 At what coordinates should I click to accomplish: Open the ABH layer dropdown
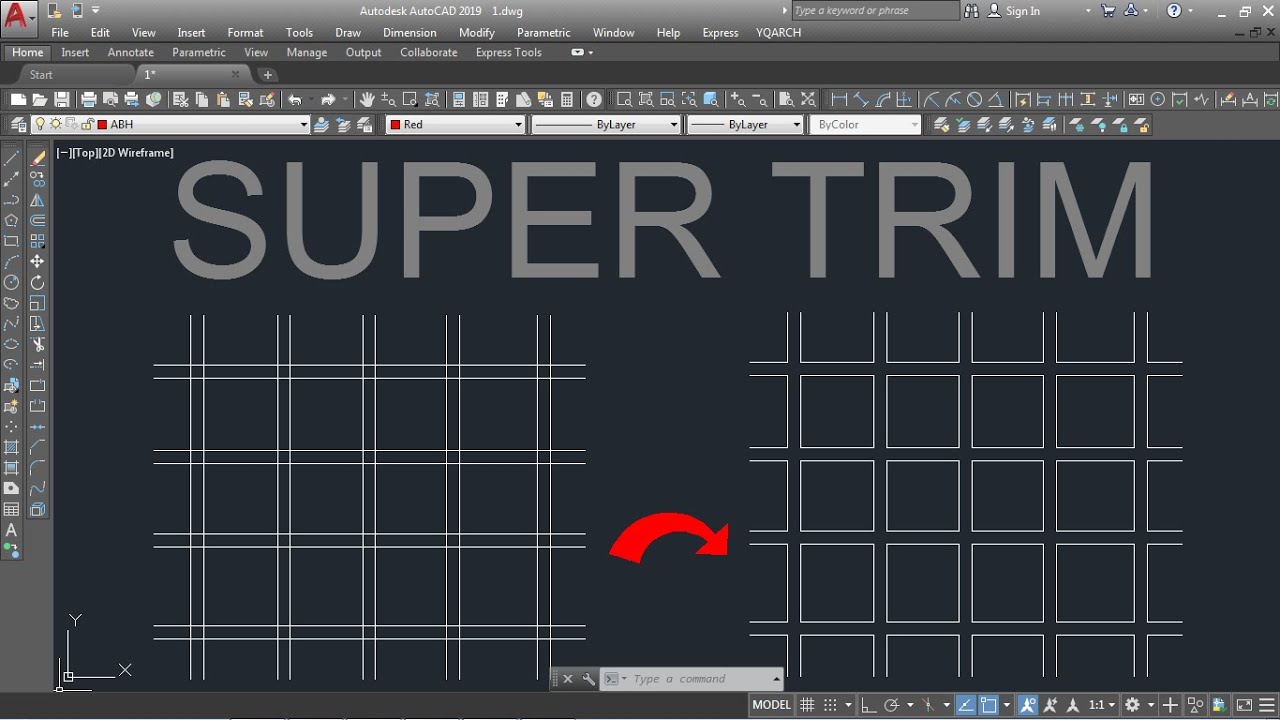[304, 125]
